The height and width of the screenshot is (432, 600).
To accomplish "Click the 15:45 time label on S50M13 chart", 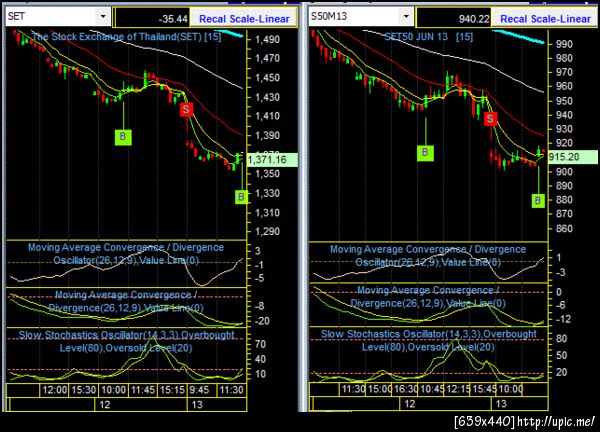I will [x=484, y=389].
